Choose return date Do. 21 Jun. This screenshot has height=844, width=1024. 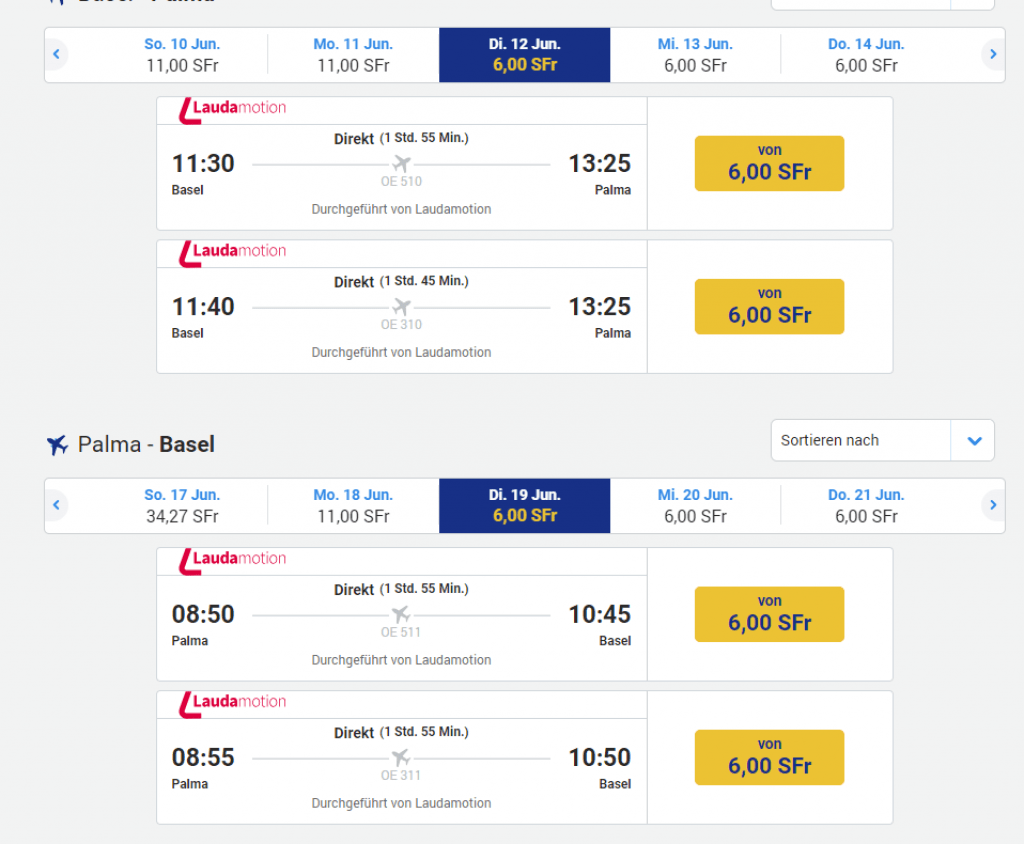click(x=866, y=506)
